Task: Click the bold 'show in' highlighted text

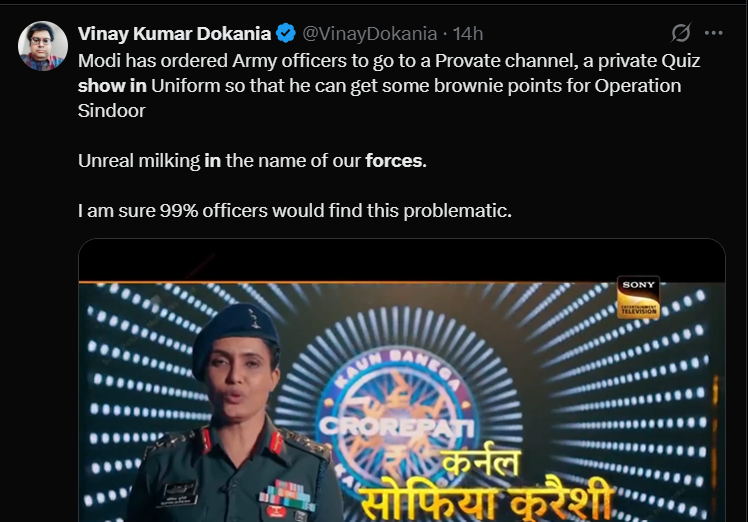Action: [112, 86]
